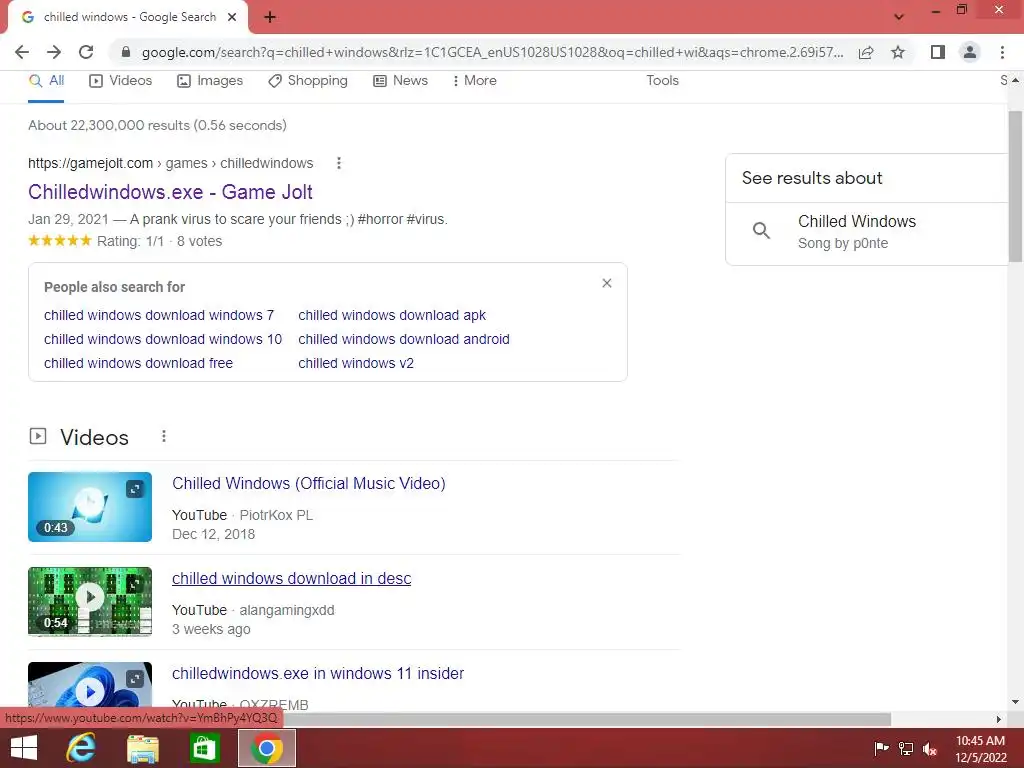Reload the Google search page

(86, 52)
